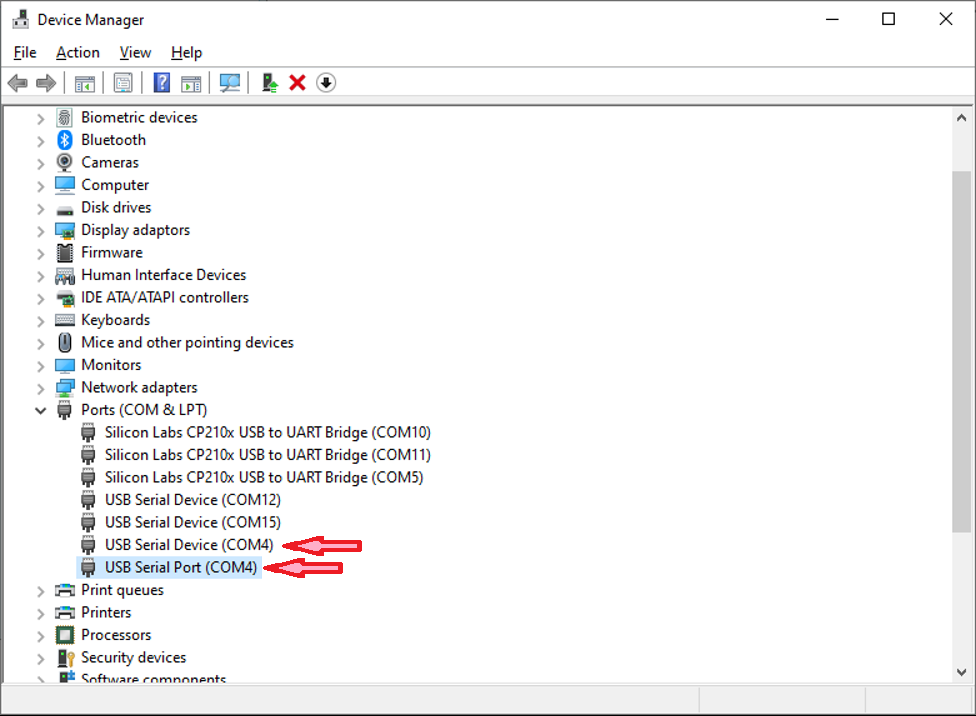The width and height of the screenshot is (976, 716).
Task: Click Update device driver toolbar icon
Action: point(269,83)
